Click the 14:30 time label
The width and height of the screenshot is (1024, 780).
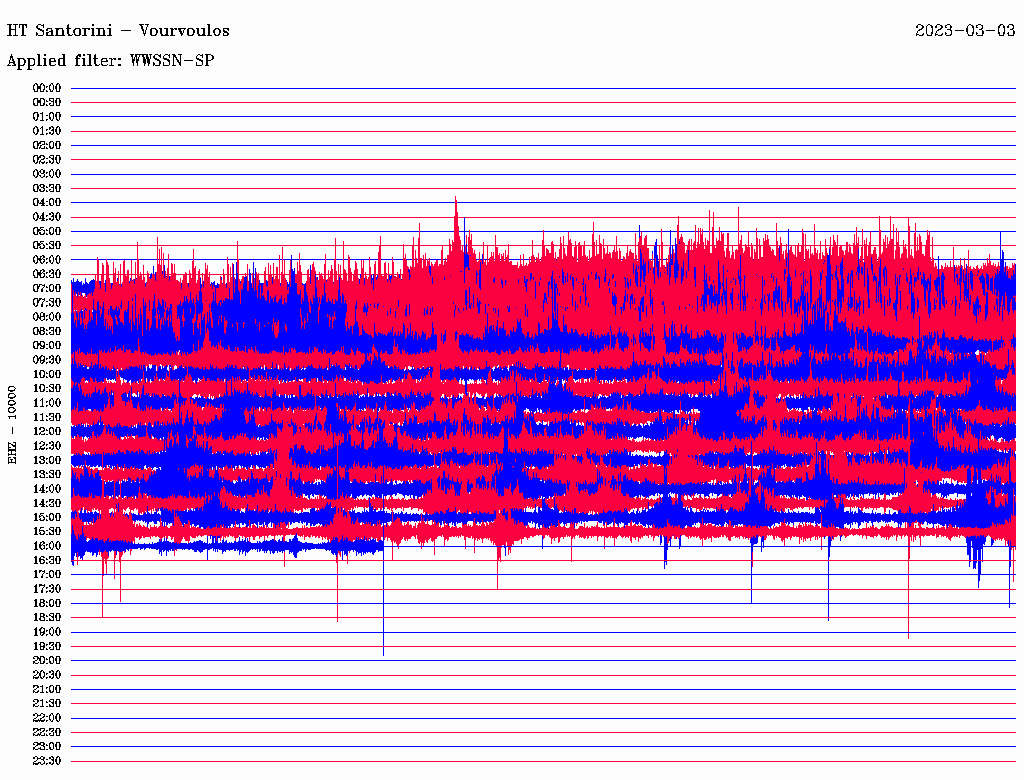[x=47, y=504]
